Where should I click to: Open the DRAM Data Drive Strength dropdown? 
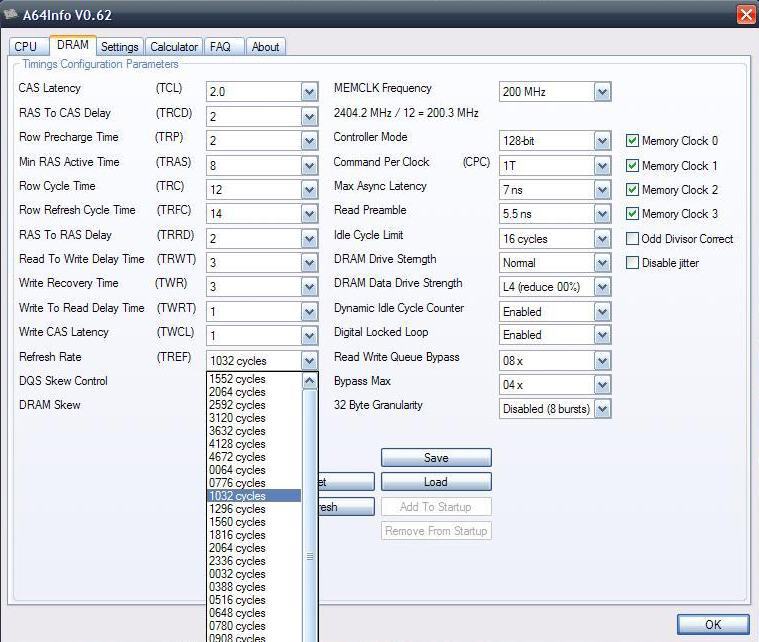[602, 287]
